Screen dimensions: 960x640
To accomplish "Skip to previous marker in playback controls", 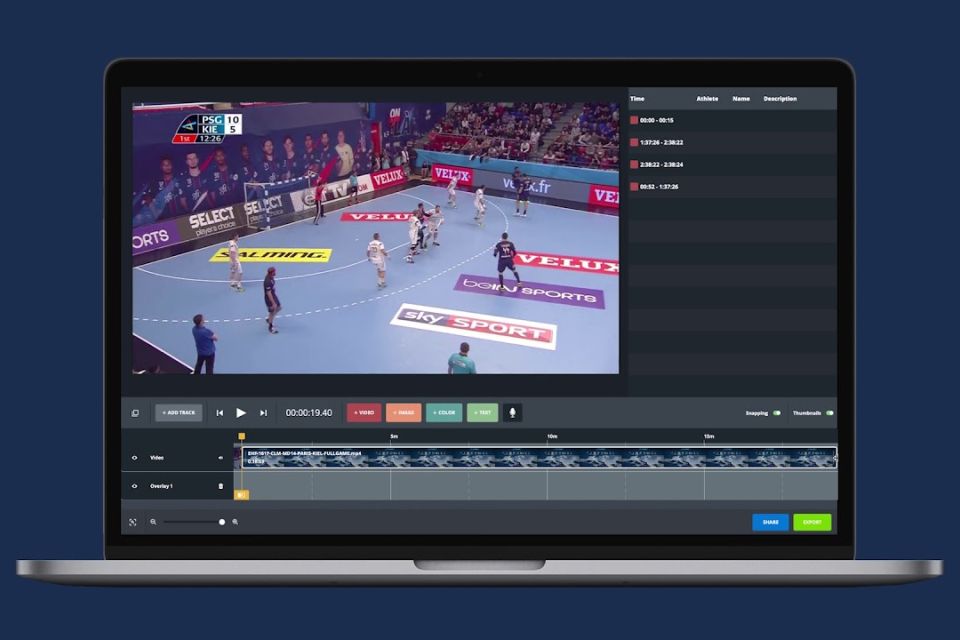I will [x=220, y=413].
